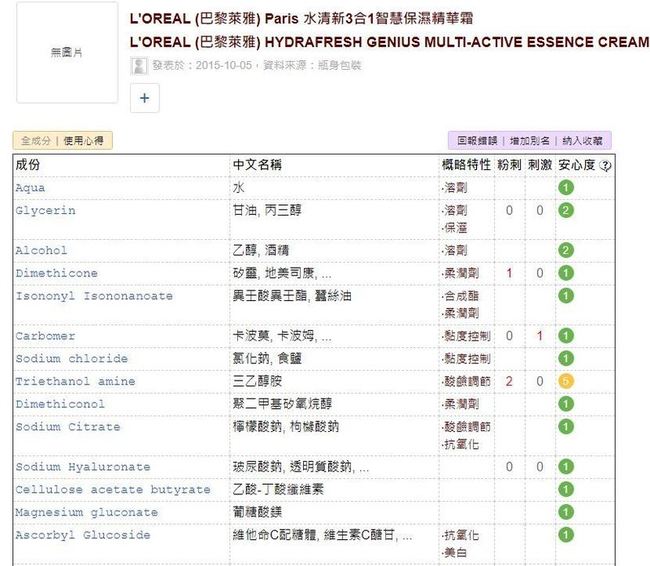Click the Chinese name 三乙醇胺
This screenshot has width=650, height=566.
257,381
